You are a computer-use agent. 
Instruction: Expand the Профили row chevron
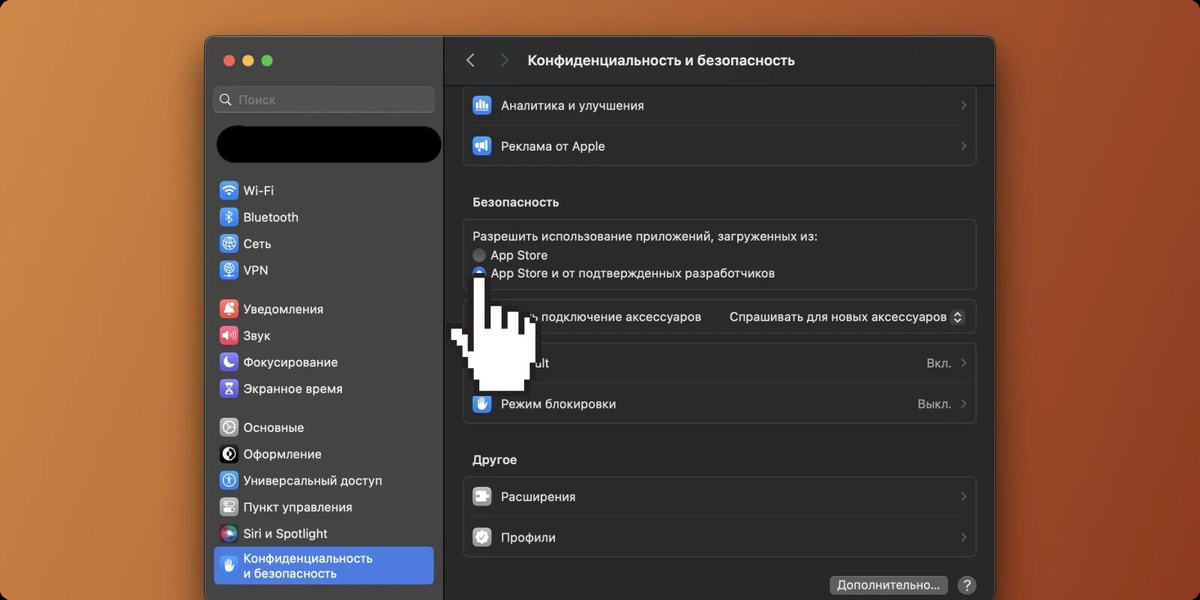963,537
